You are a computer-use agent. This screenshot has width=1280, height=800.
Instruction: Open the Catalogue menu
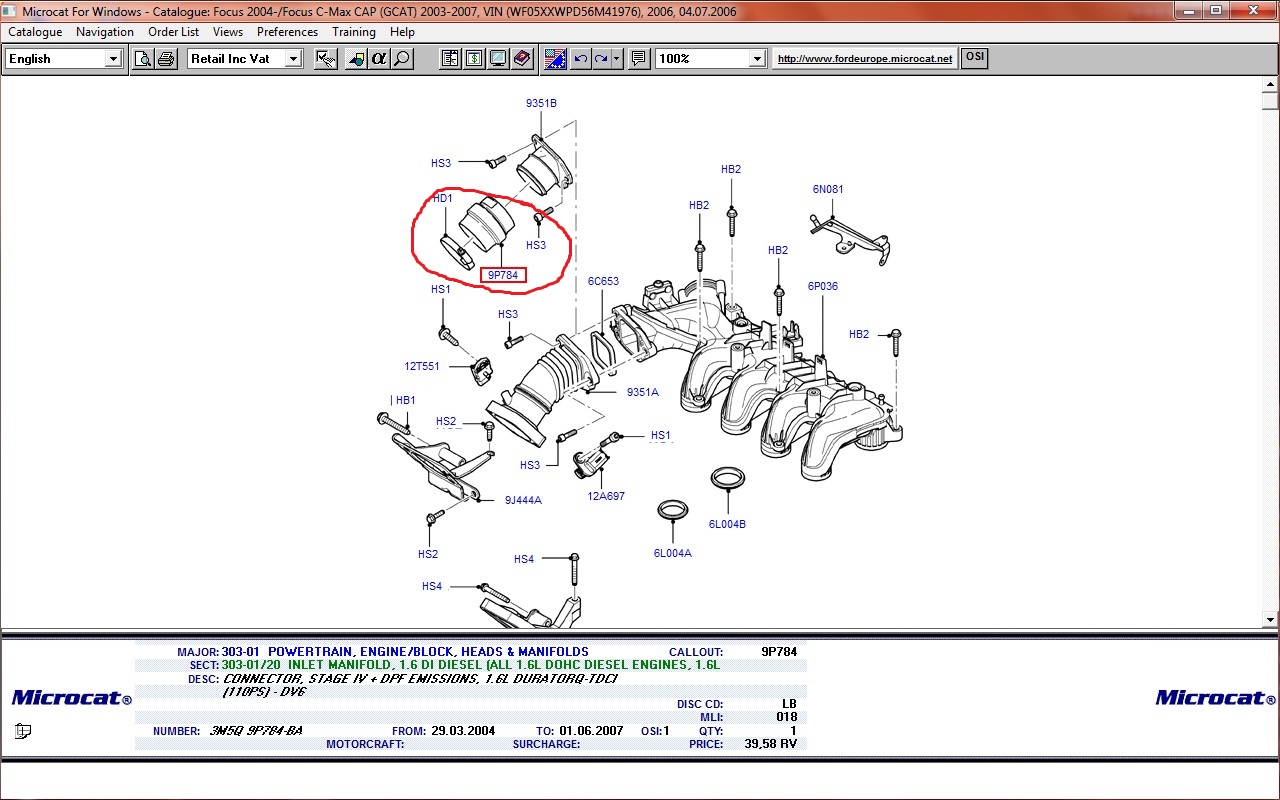coord(35,32)
